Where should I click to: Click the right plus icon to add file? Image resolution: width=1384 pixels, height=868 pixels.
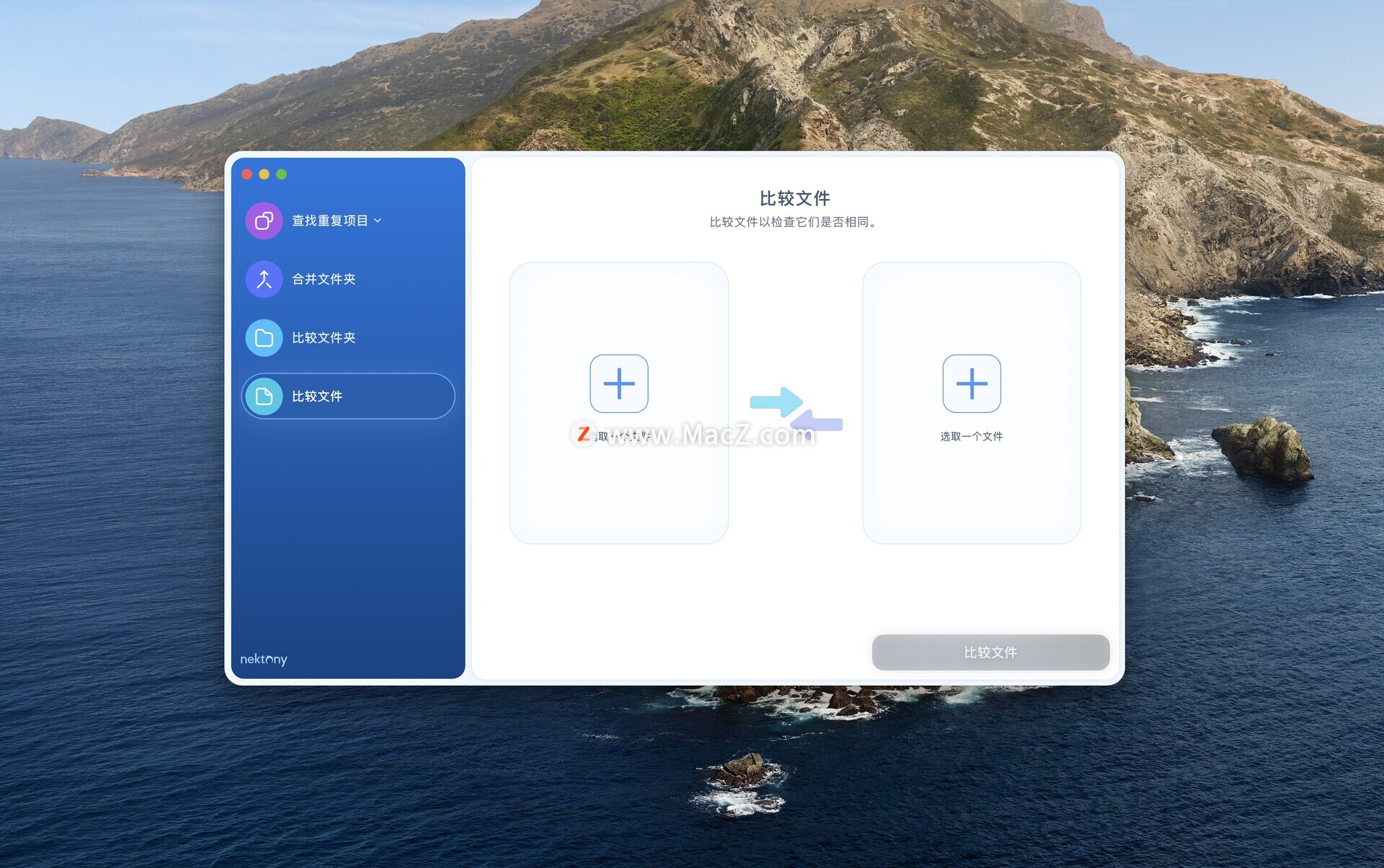pos(971,384)
